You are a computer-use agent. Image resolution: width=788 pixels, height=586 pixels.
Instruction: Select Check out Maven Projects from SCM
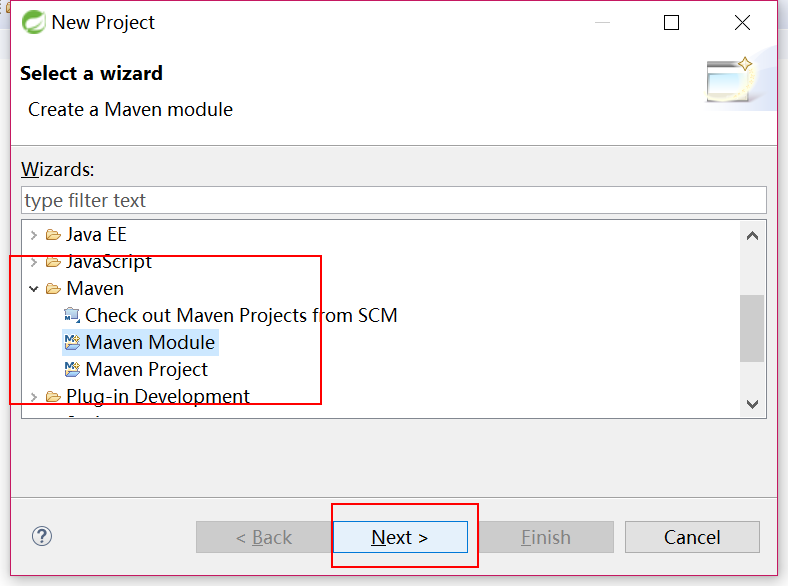coord(241,315)
